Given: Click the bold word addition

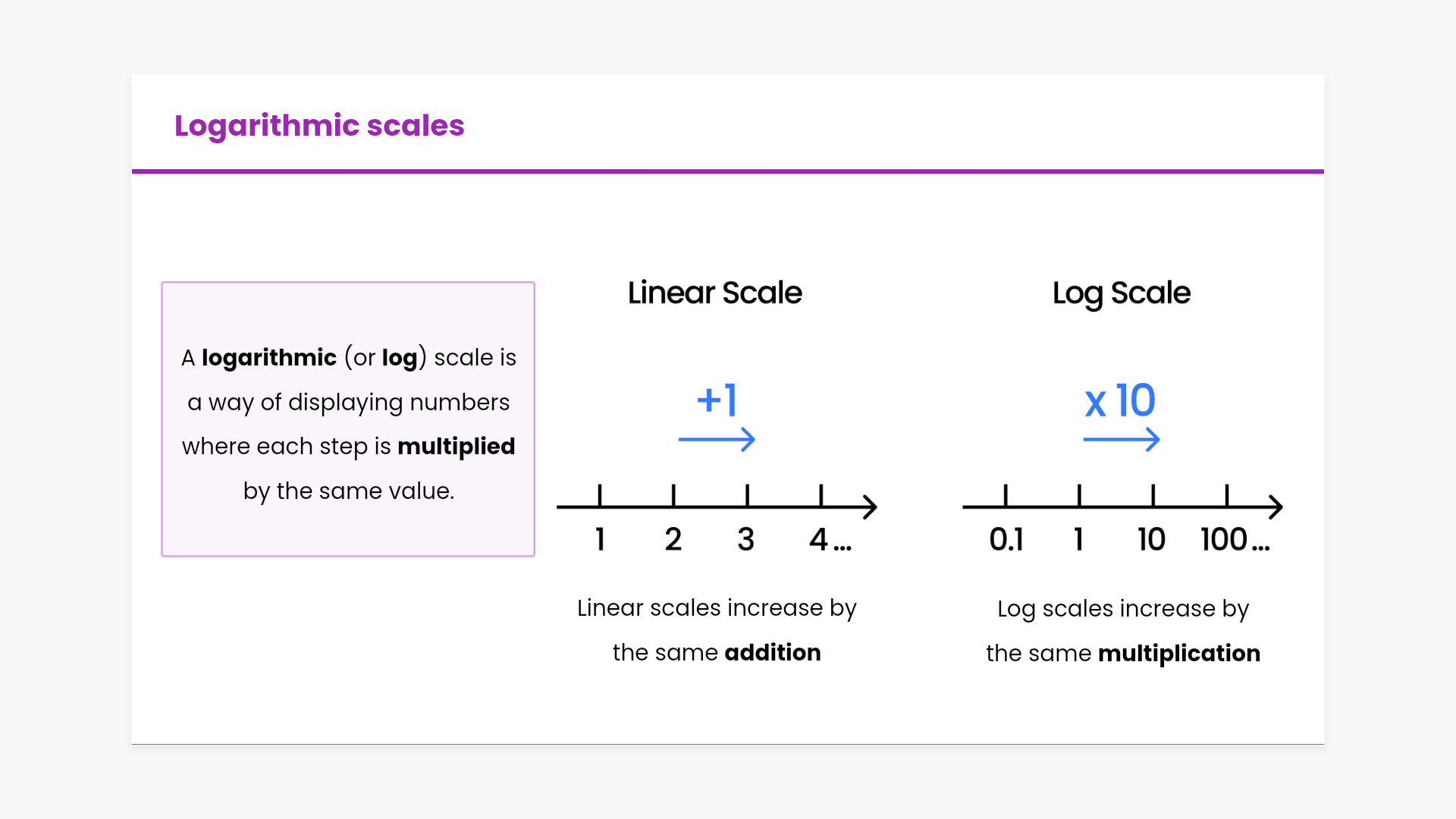Looking at the screenshot, I should coord(772,653).
